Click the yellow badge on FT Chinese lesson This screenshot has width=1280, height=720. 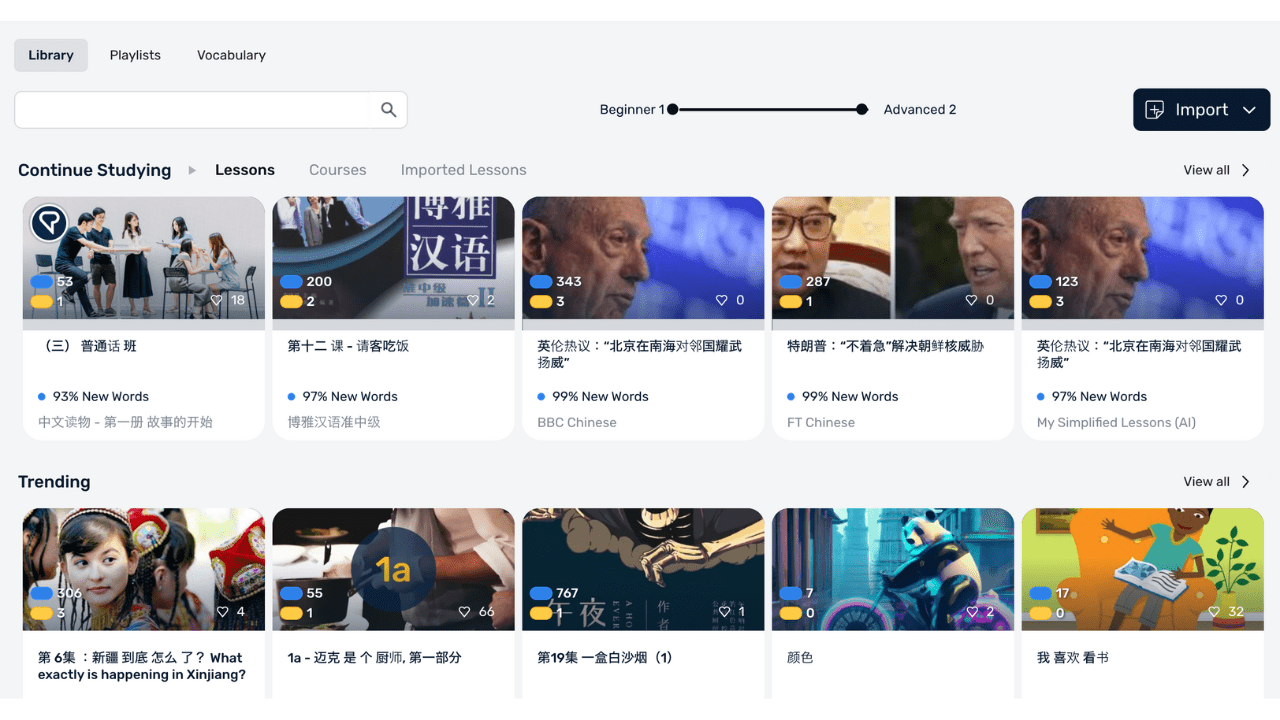tap(789, 299)
